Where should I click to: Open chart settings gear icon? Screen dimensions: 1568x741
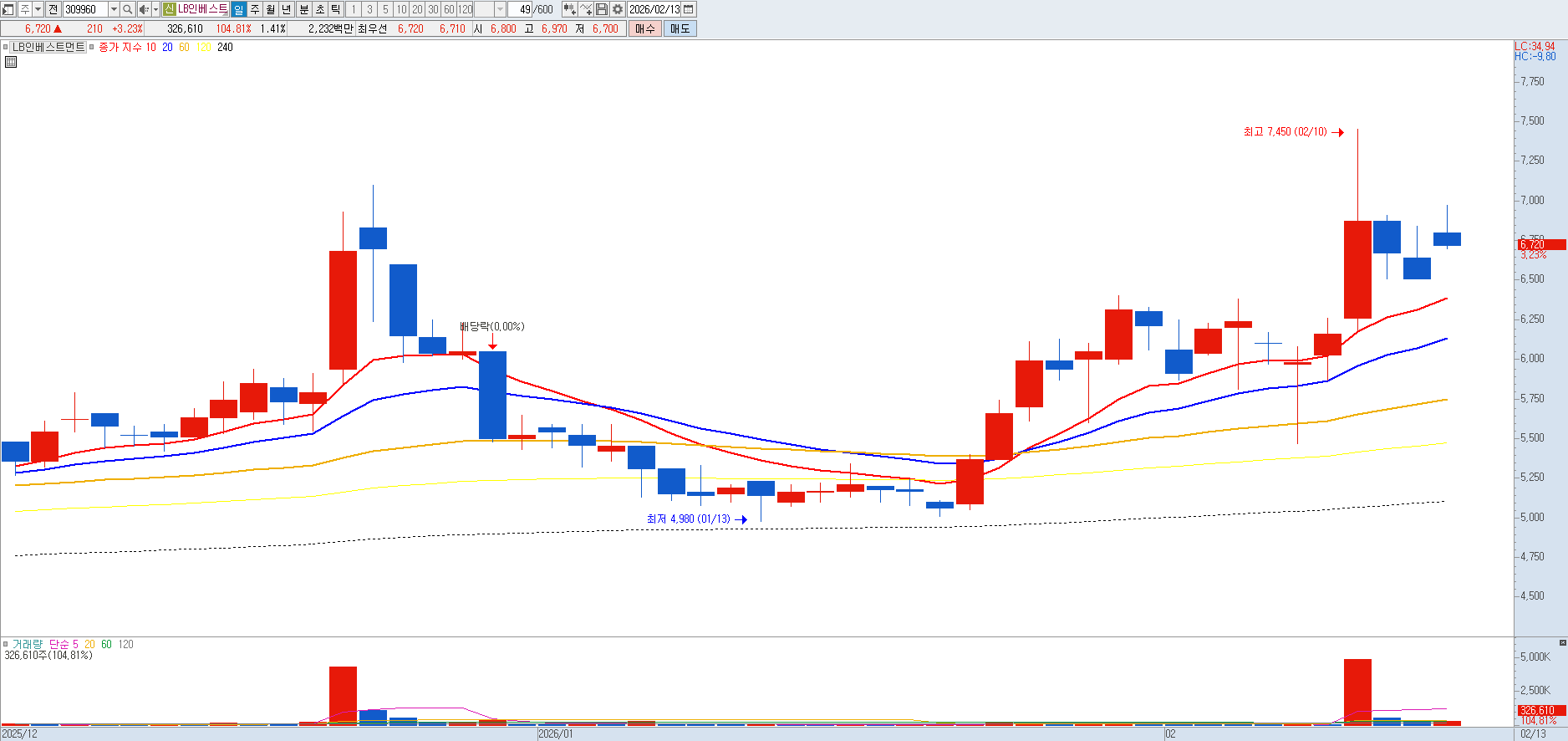coord(618,9)
